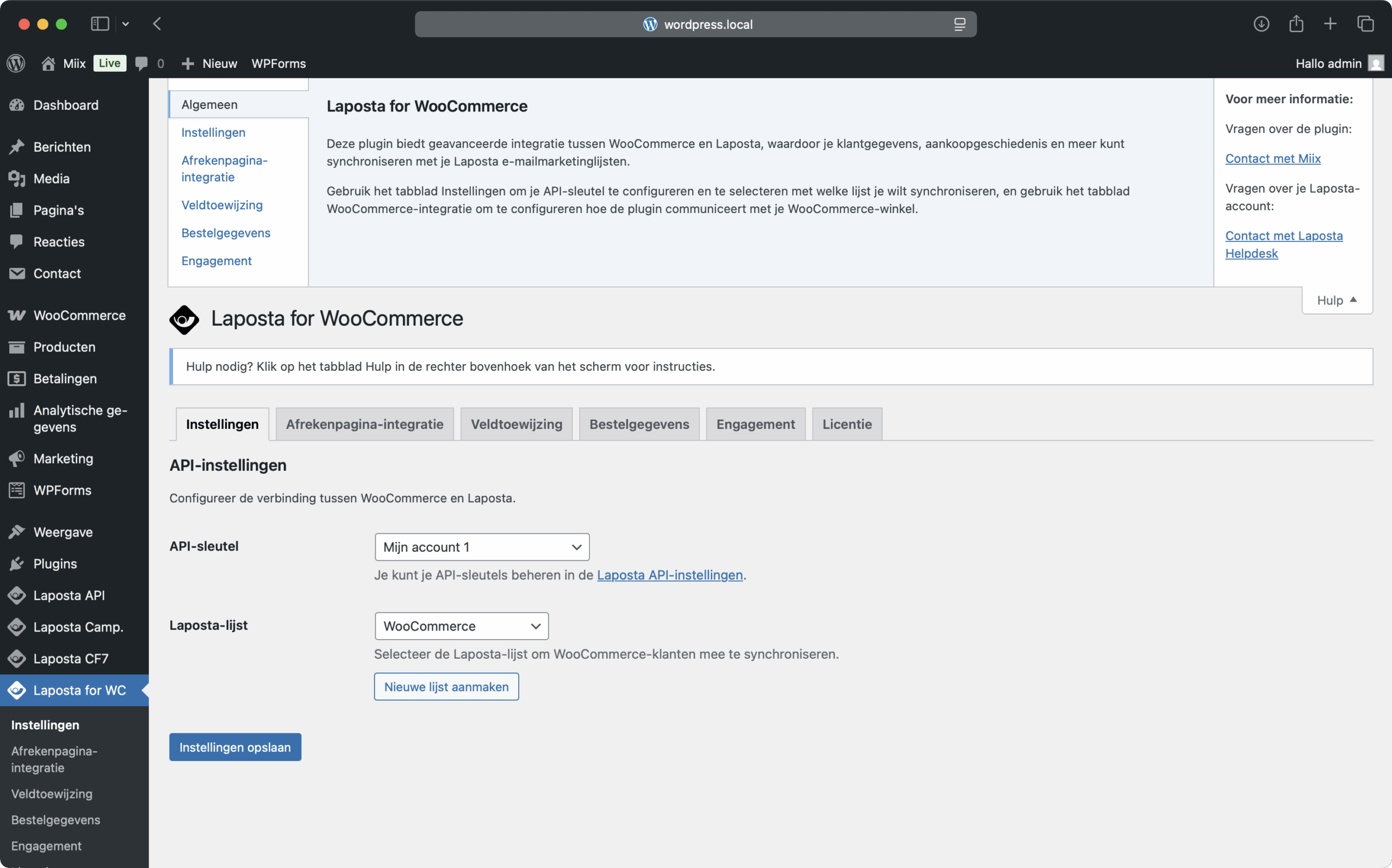This screenshot has width=1392, height=868.
Task: Open the API-sleutel dropdown Mijn account 1
Action: tap(482, 547)
